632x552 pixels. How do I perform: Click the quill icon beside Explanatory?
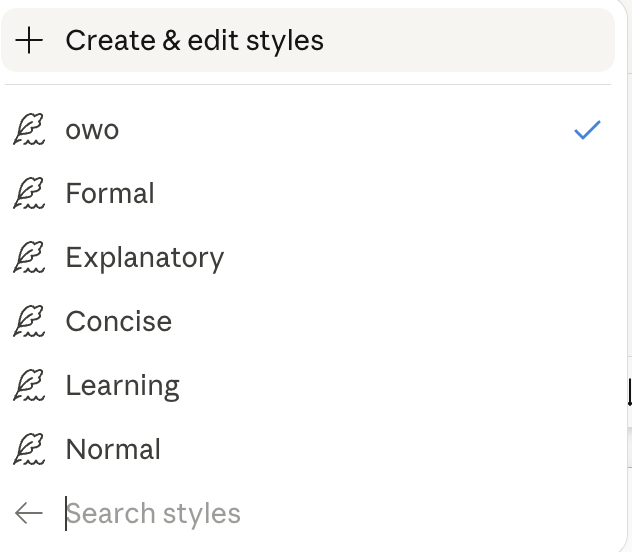tap(30, 258)
